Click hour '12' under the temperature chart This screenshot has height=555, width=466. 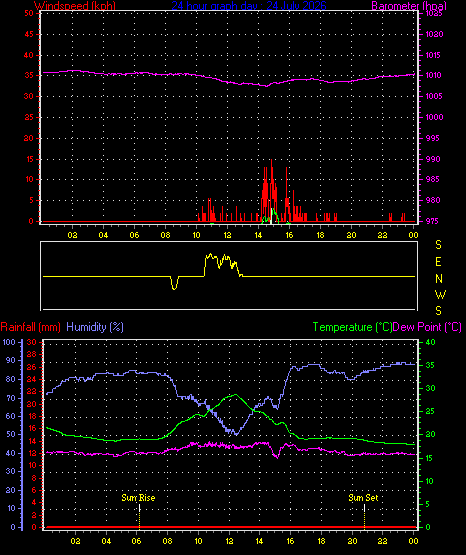[x=229, y=541]
